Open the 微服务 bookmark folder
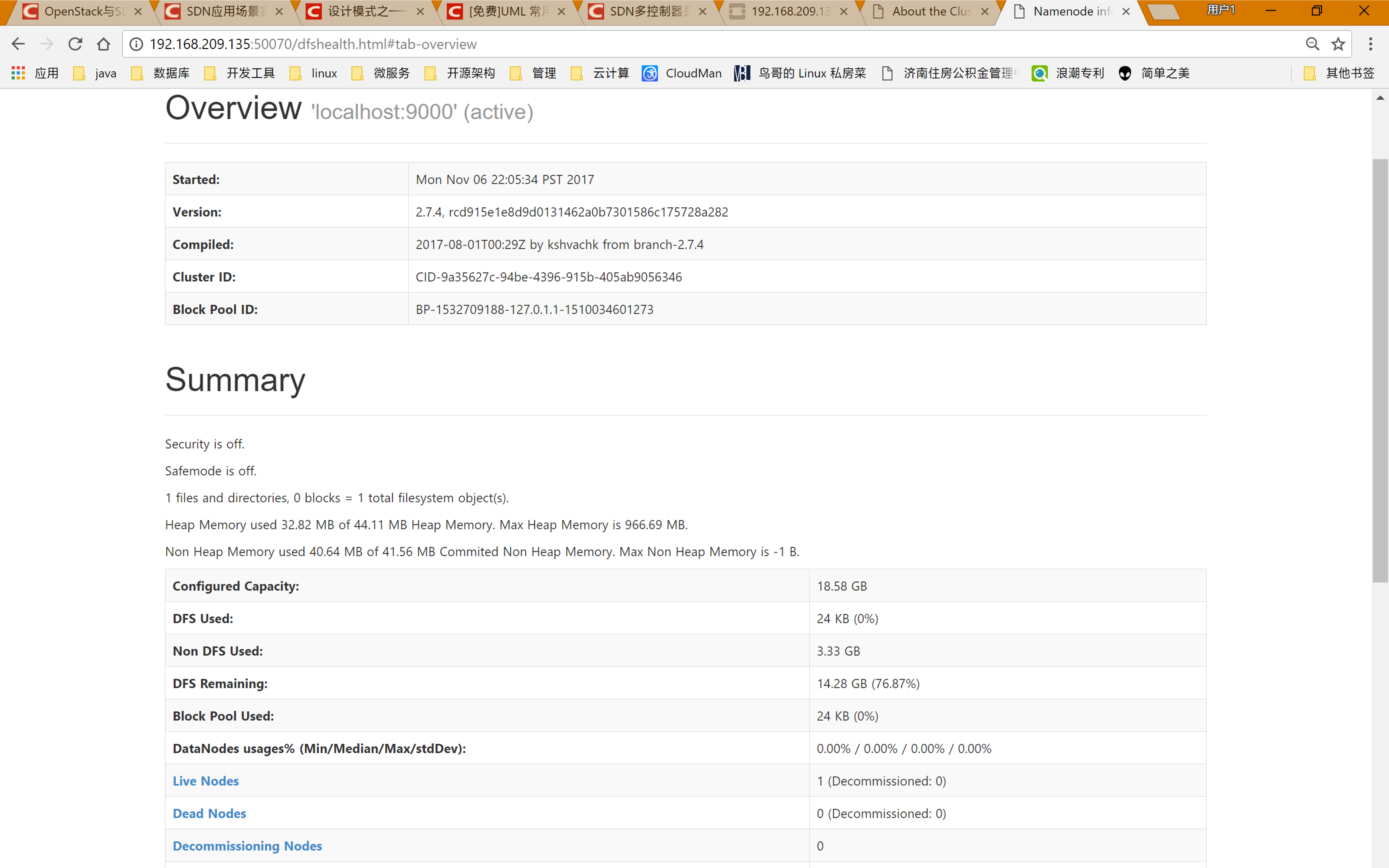 tap(381, 73)
